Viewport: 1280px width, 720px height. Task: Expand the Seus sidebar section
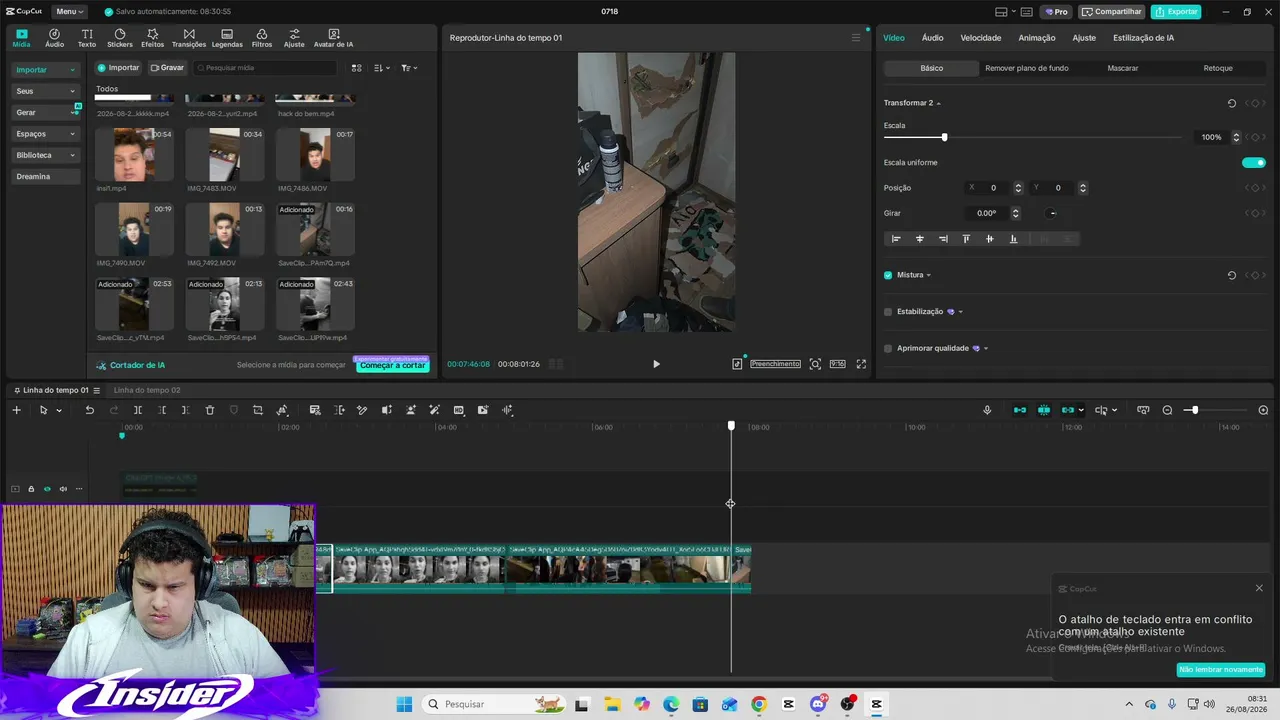45,91
